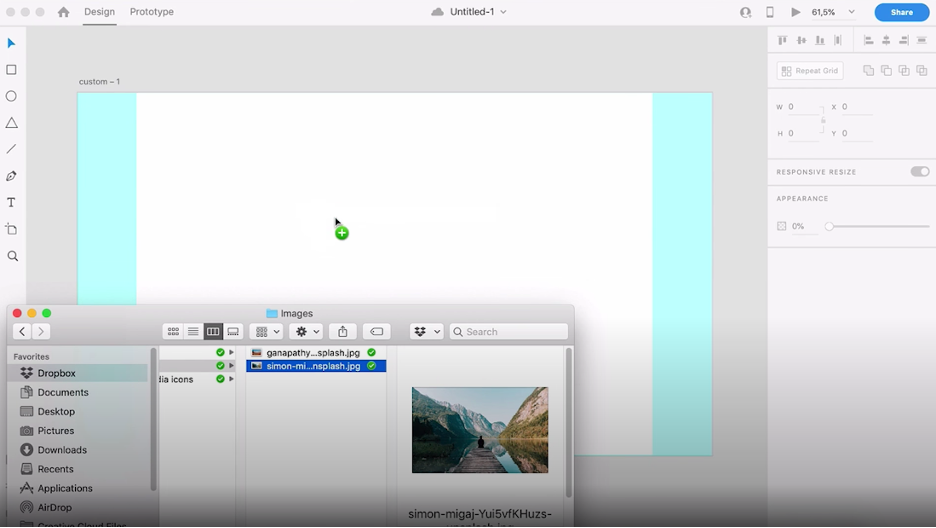This screenshot has width=936, height=528.
Task: Open the invite user profile icon
Action: click(746, 12)
